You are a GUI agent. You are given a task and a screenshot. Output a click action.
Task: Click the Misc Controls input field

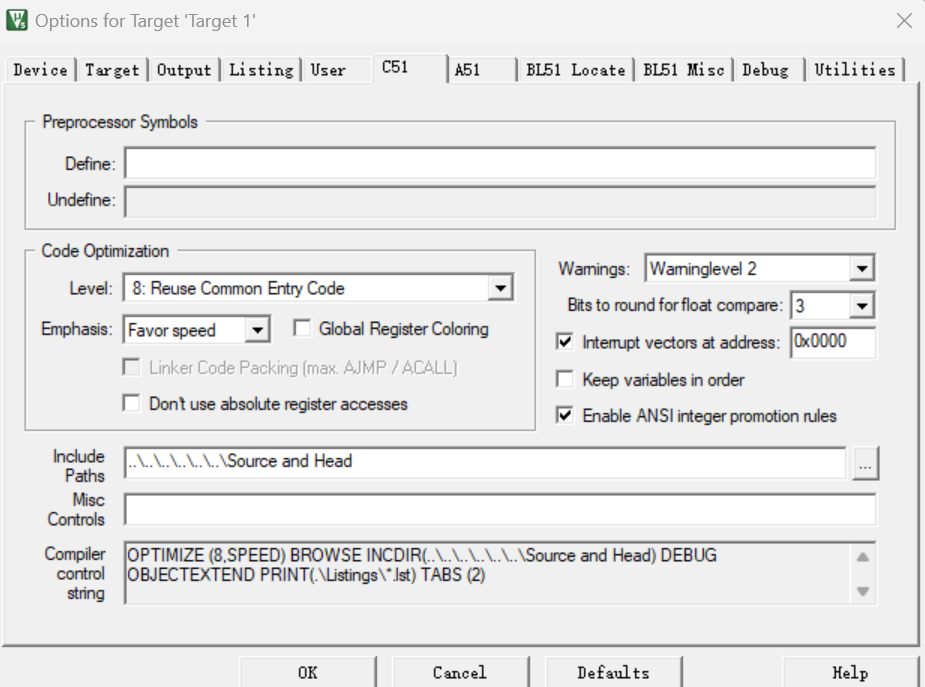coord(500,510)
